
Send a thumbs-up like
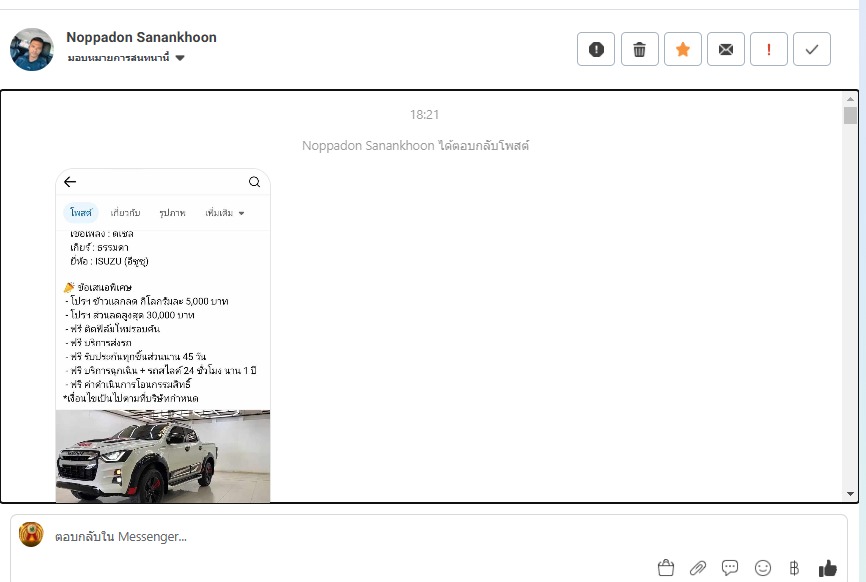coord(827,568)
